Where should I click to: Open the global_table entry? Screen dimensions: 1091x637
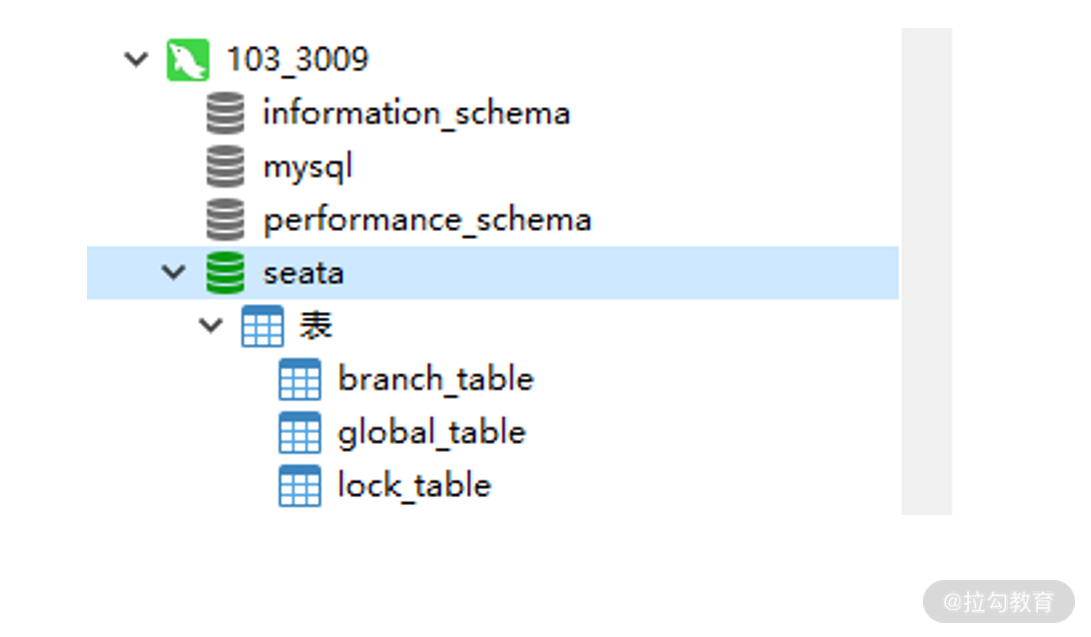pos(431,433)
